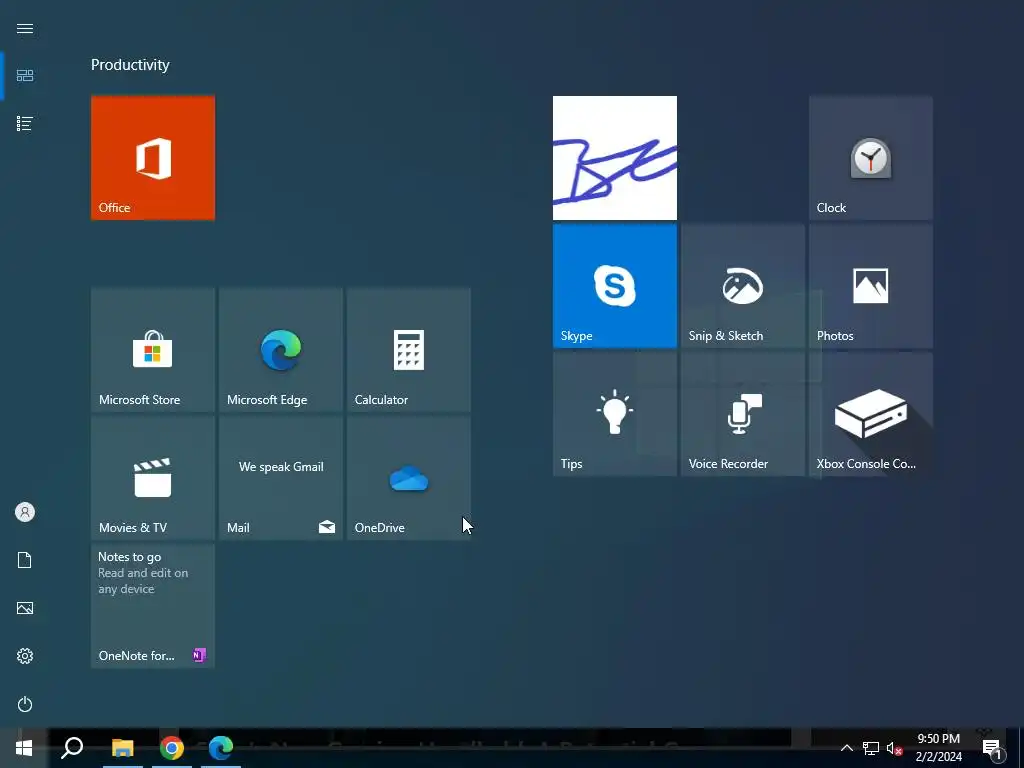
Task: Open the clock showing 9:50 PM
Action: pos(938,748)
